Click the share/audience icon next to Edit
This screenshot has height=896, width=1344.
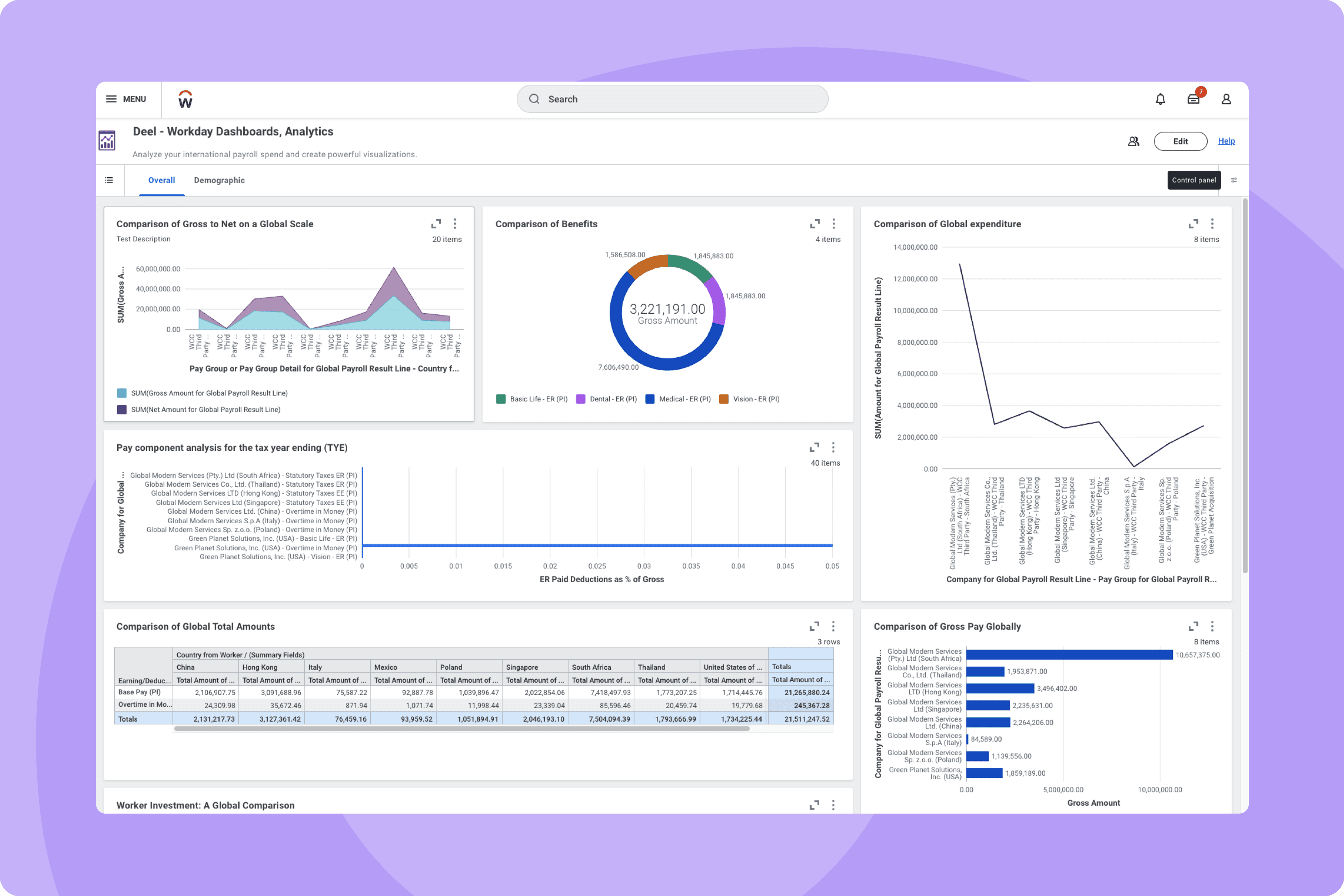click(1134, 141)
